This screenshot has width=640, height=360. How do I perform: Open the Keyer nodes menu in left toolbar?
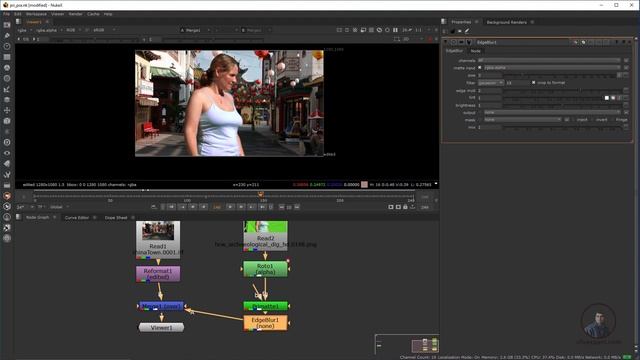7,89
